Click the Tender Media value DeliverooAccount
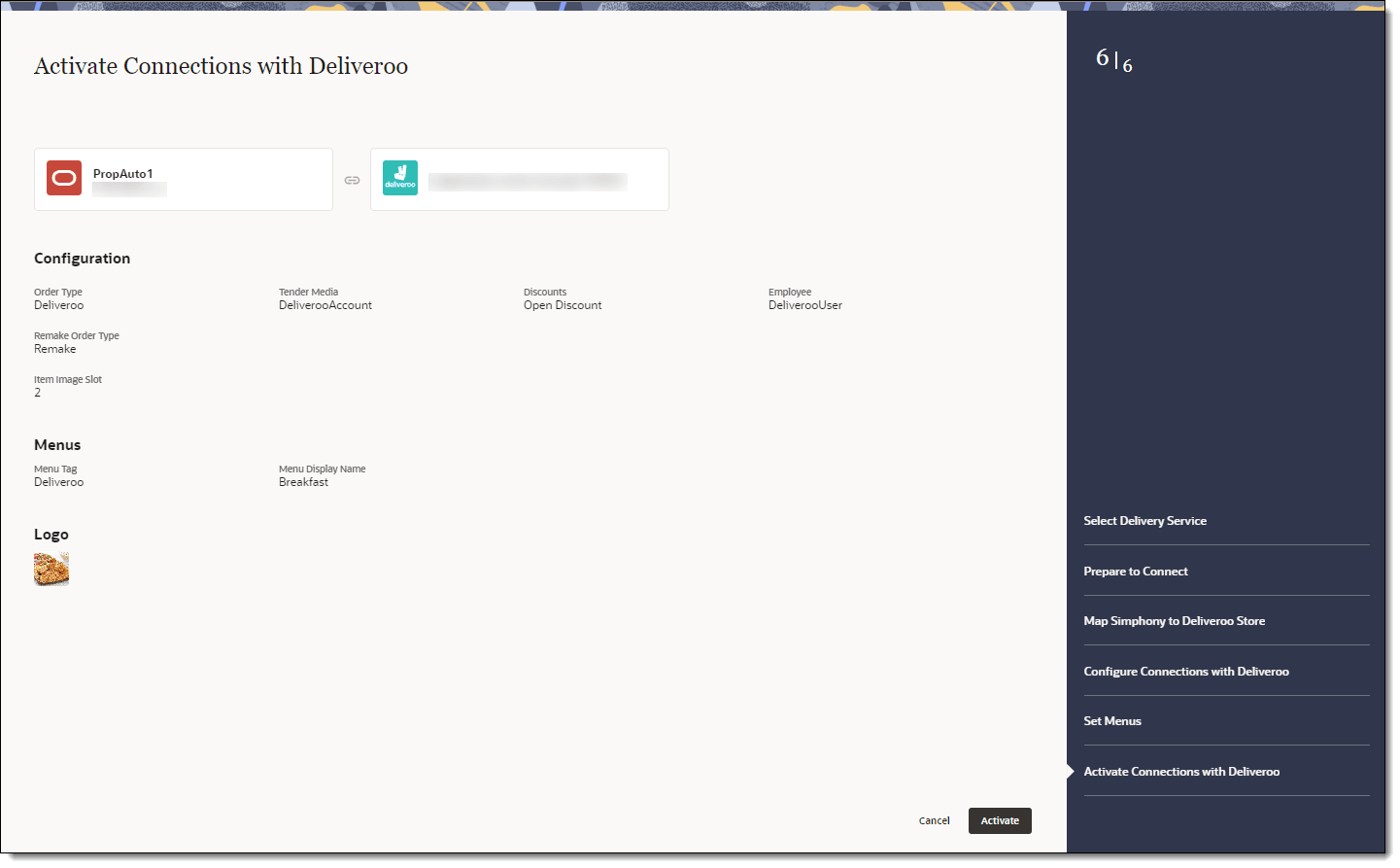Image resolution: width=1400 pixels, height=868 pixels. pyautogui.click(x=325, y=305)
